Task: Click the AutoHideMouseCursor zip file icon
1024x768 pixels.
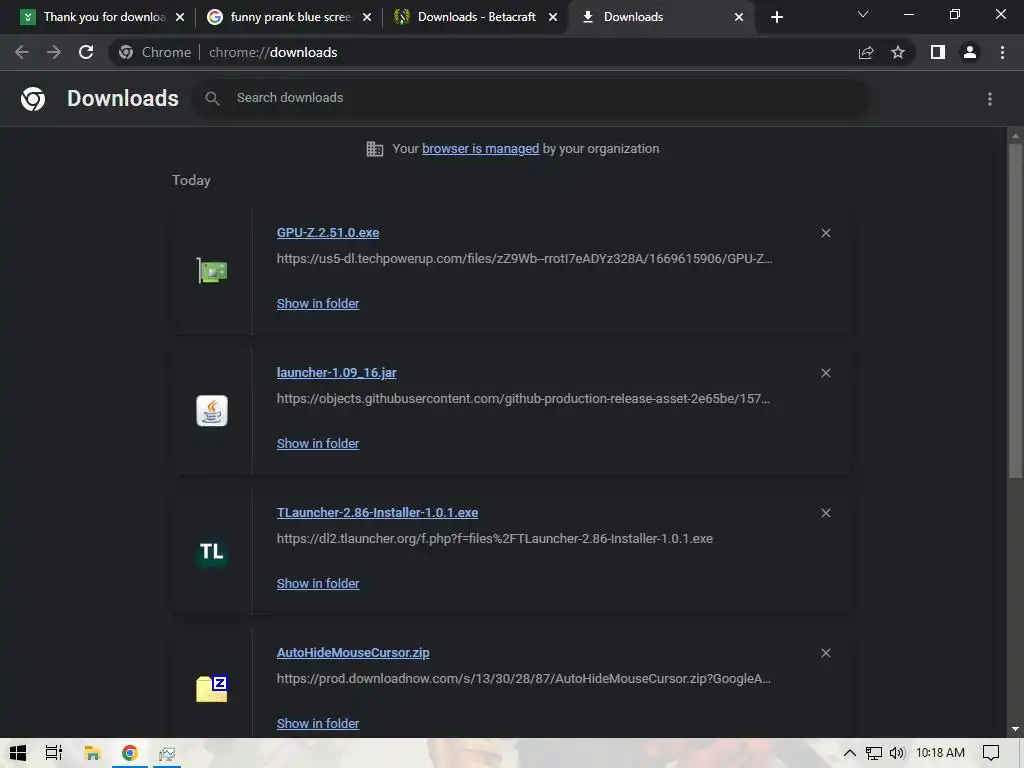Action: point(212,689)
